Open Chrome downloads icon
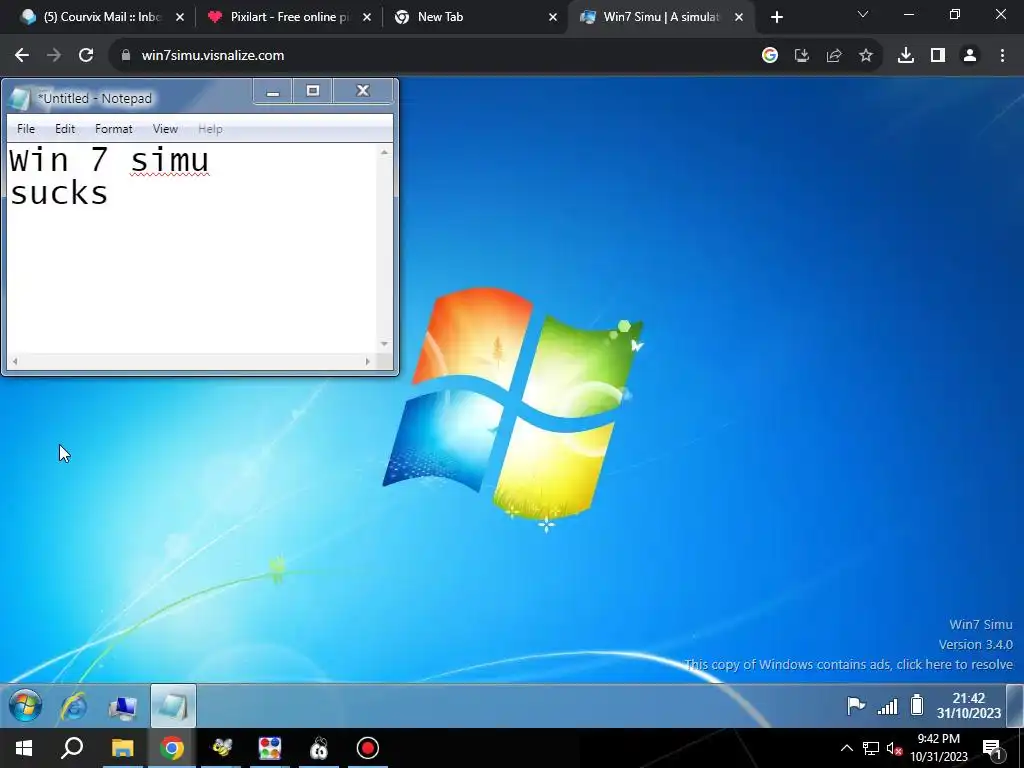Viewport: 1024px width, 768px height. click(x=906, y=56)
